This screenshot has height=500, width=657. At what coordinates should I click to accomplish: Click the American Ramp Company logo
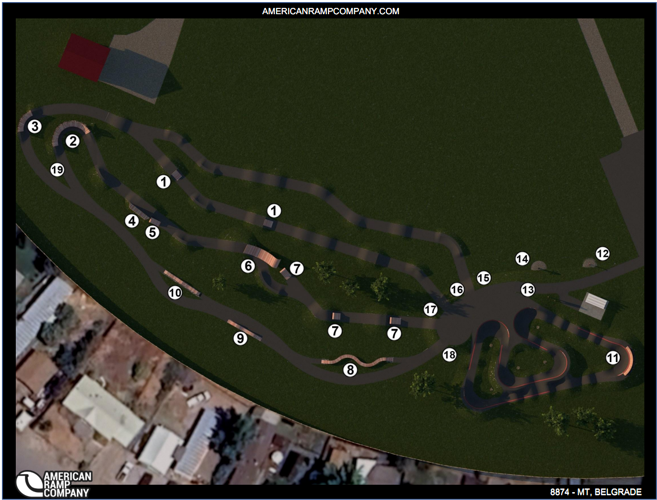click(56, 482)
